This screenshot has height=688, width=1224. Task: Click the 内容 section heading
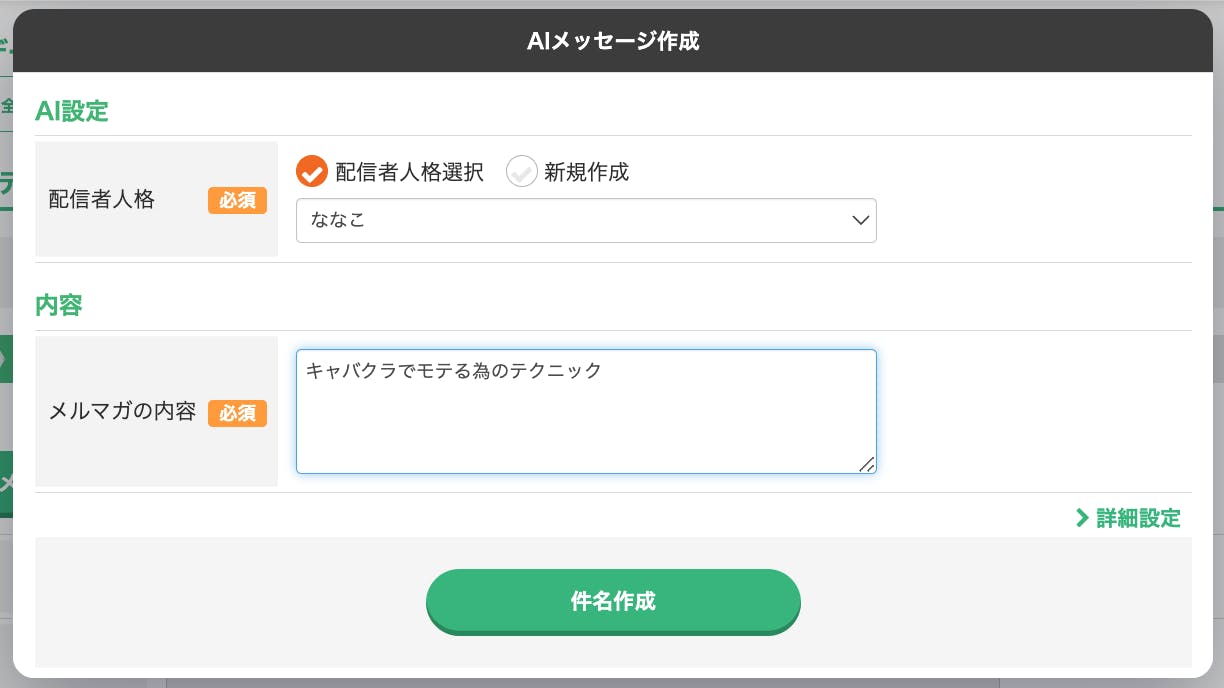58,306
